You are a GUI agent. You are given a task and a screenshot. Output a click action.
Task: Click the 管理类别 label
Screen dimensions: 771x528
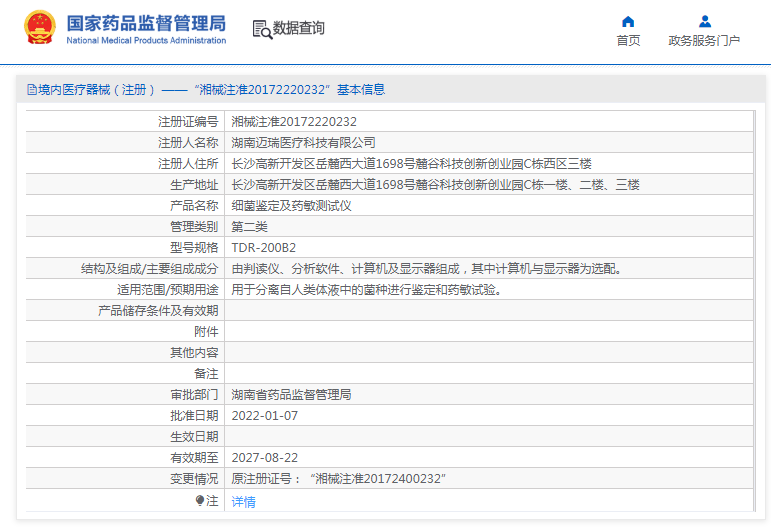(194, 227)
